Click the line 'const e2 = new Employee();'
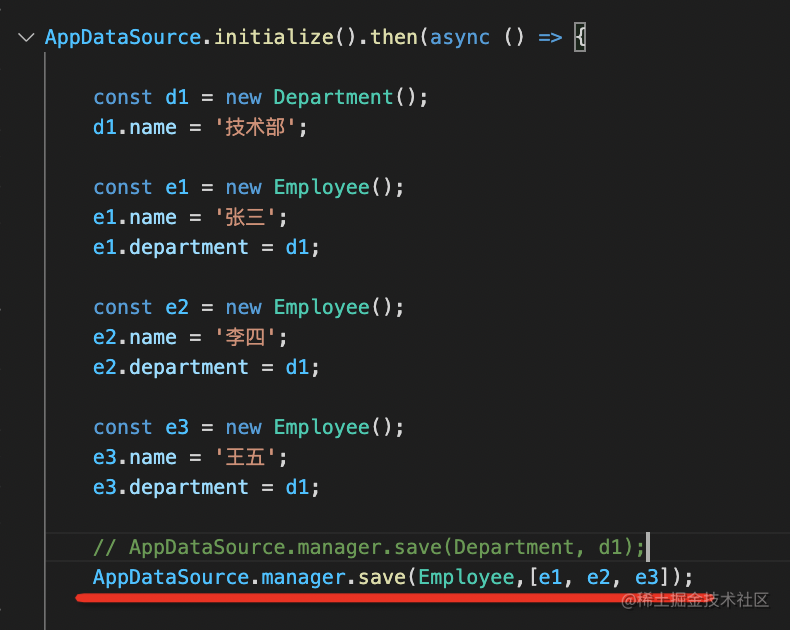The width and height of the screenshot is (790, 630). click(x=248, y=307)
